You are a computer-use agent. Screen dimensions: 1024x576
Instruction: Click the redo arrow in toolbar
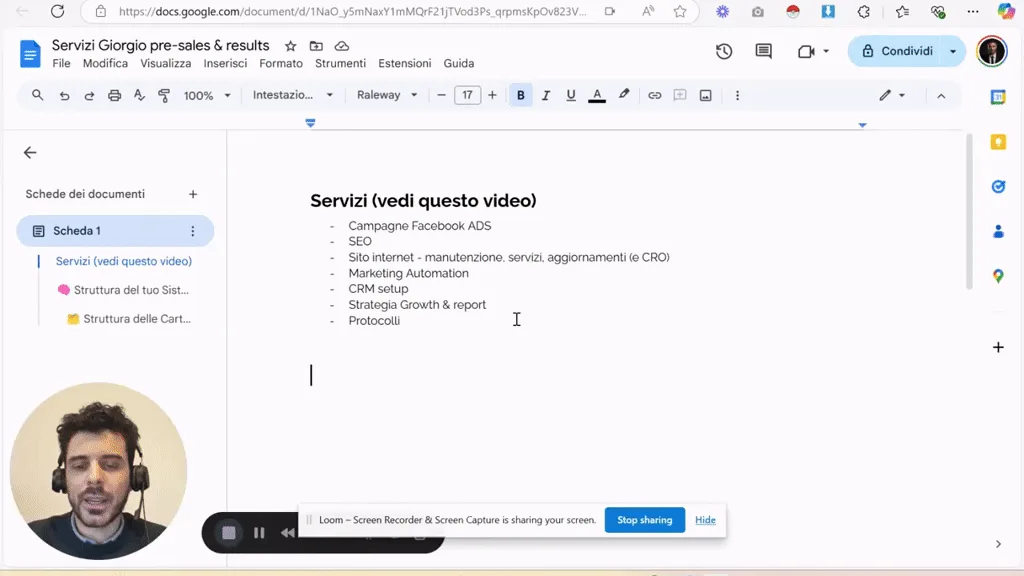[x=89, y=95]
